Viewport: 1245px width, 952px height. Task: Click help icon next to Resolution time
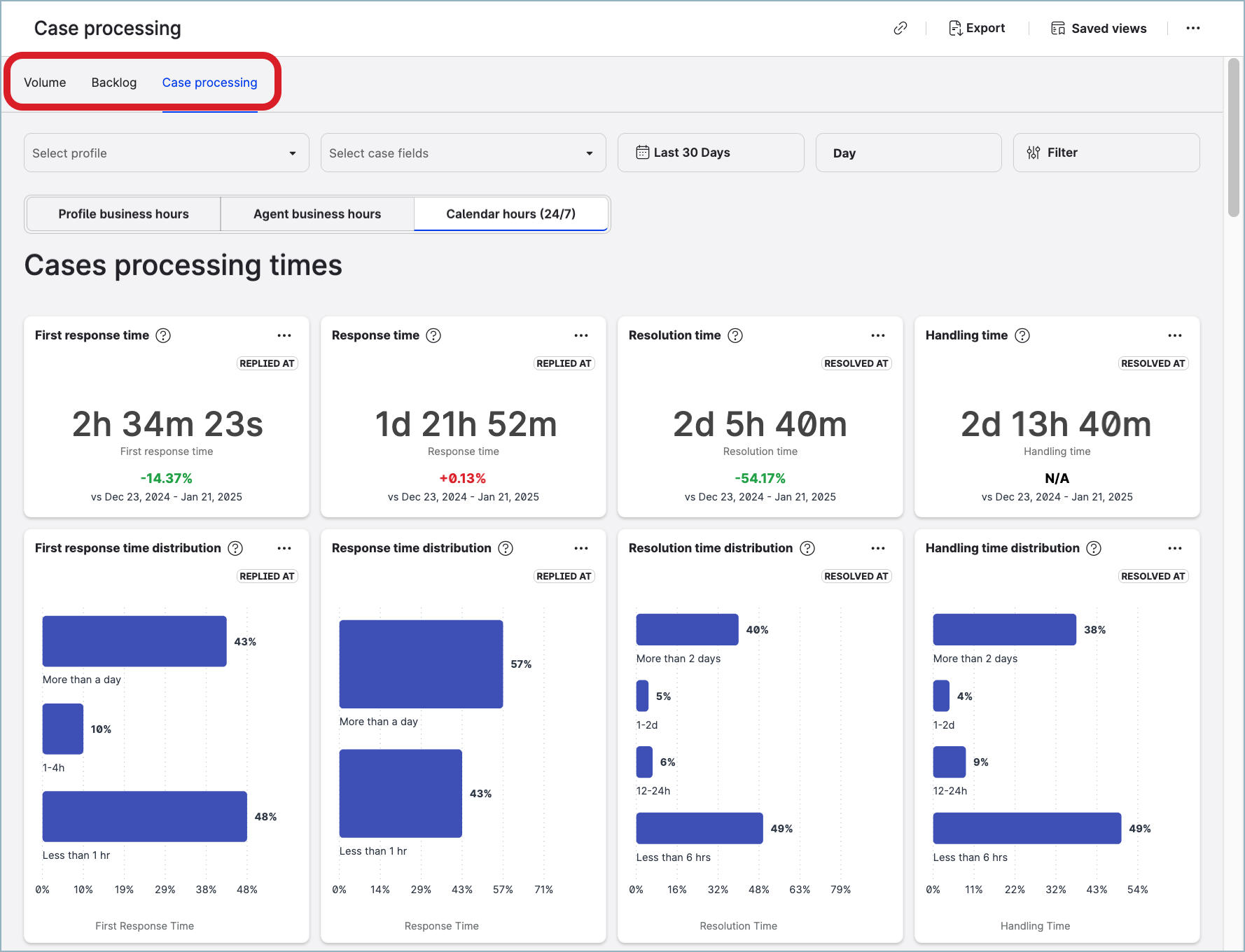(x=735, y=335)
